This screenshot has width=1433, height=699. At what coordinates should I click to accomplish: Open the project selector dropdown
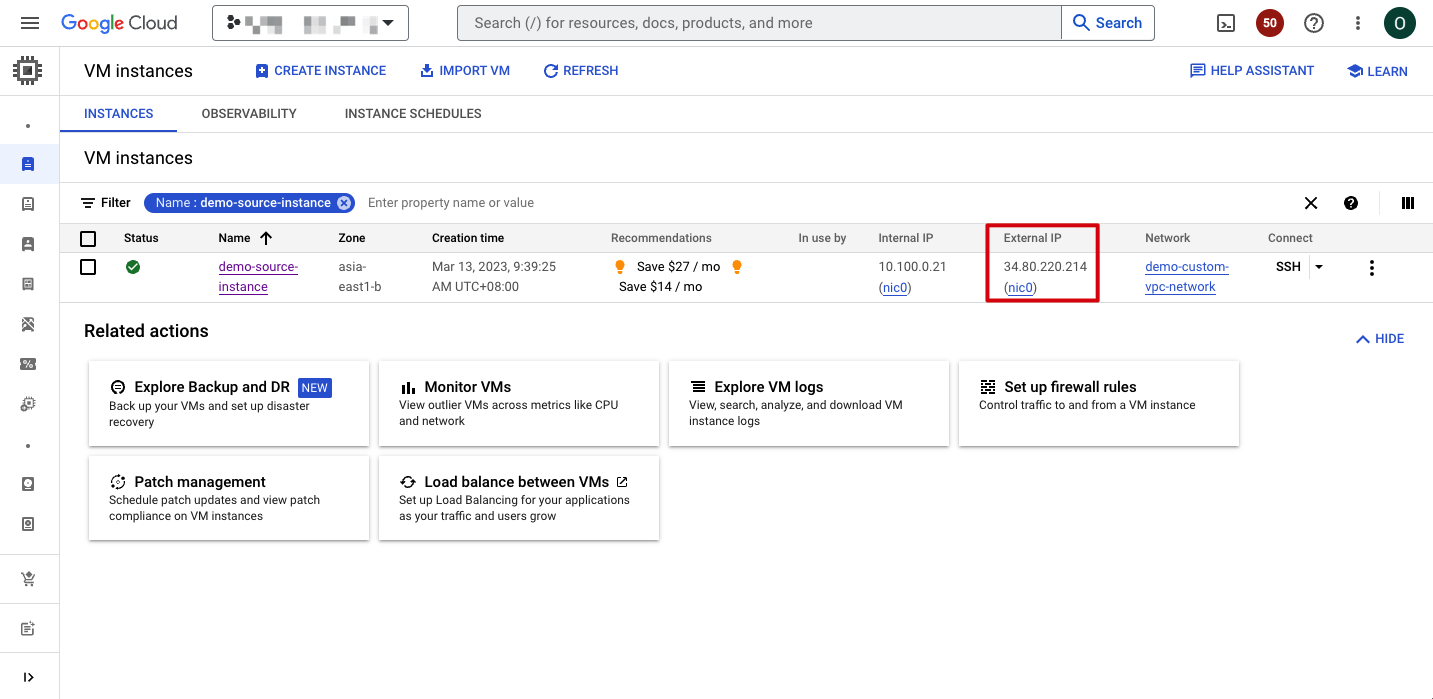(x=310, y=23)
